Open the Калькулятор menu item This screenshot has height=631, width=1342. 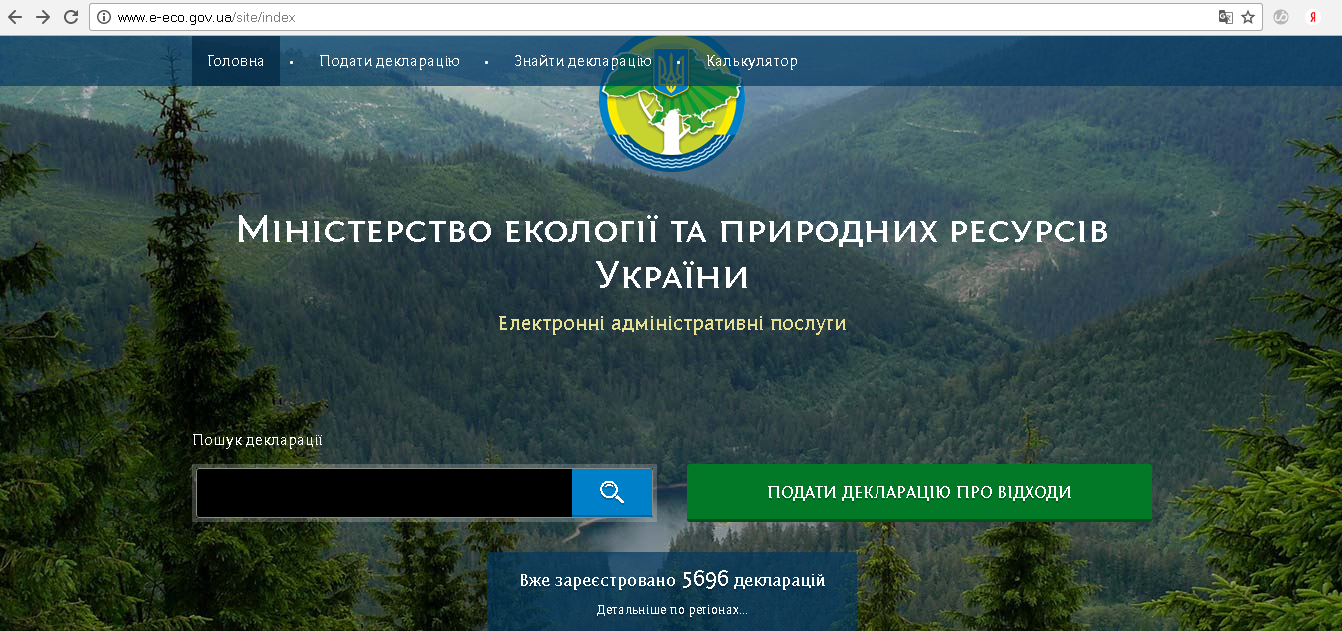coord(752,61)
